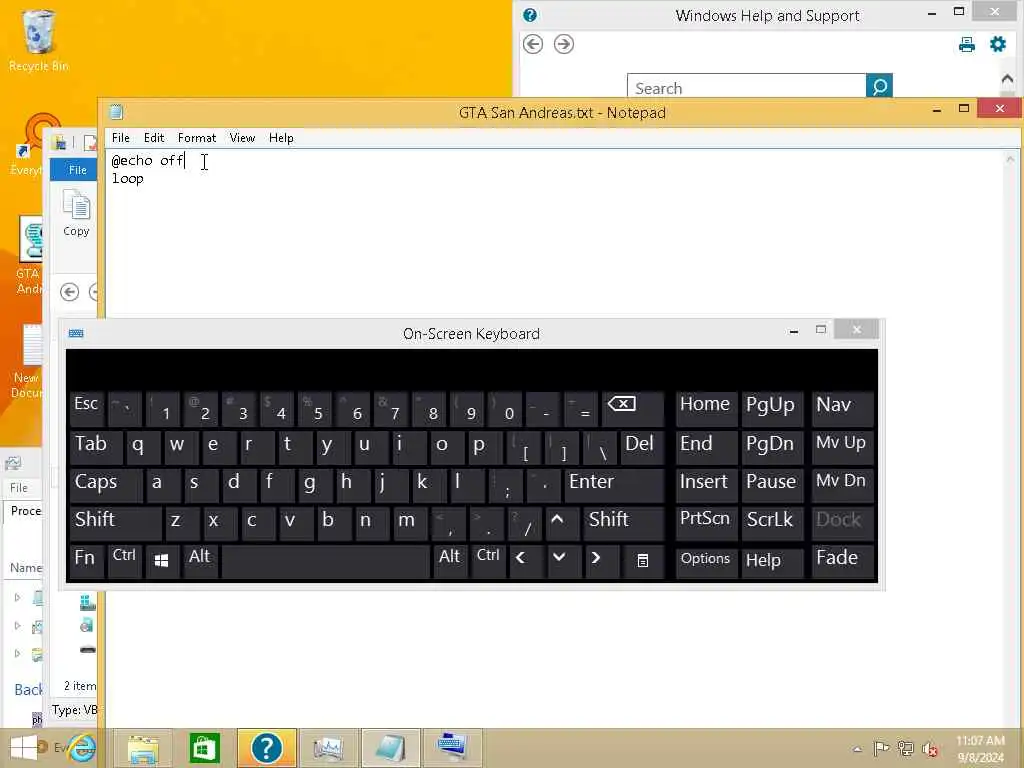This screenshot has width=1024, height=768.
Task: Open Notepad's File menu
Action: [121, 138]
